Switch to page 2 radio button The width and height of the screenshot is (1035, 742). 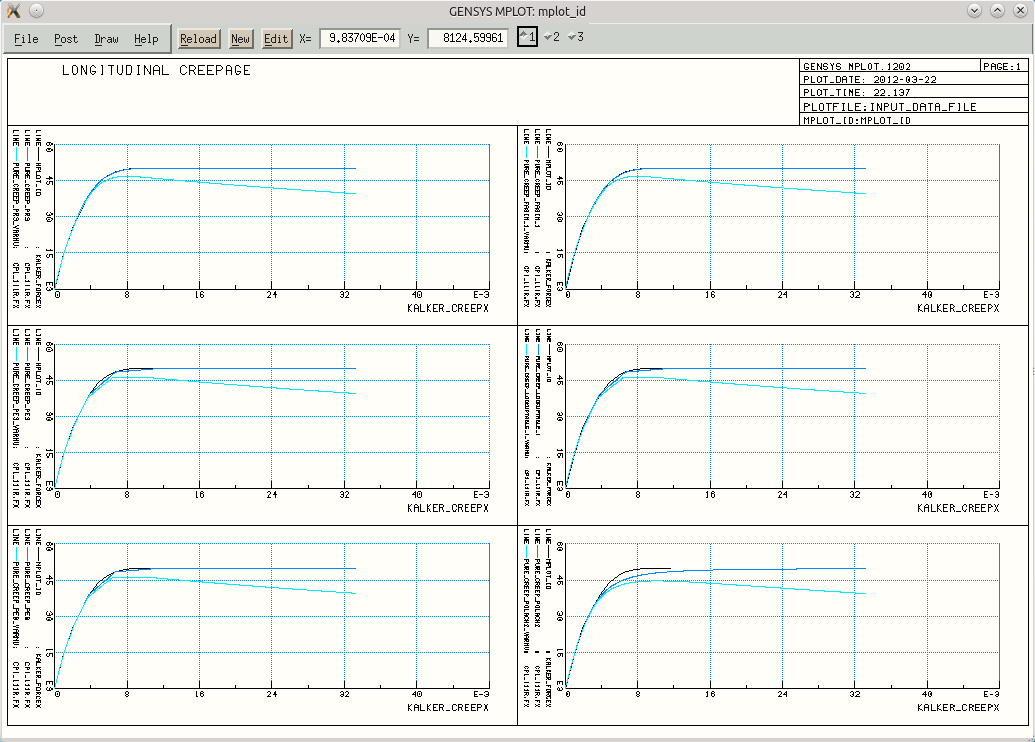pyautogui.click(x=552, y=37)
